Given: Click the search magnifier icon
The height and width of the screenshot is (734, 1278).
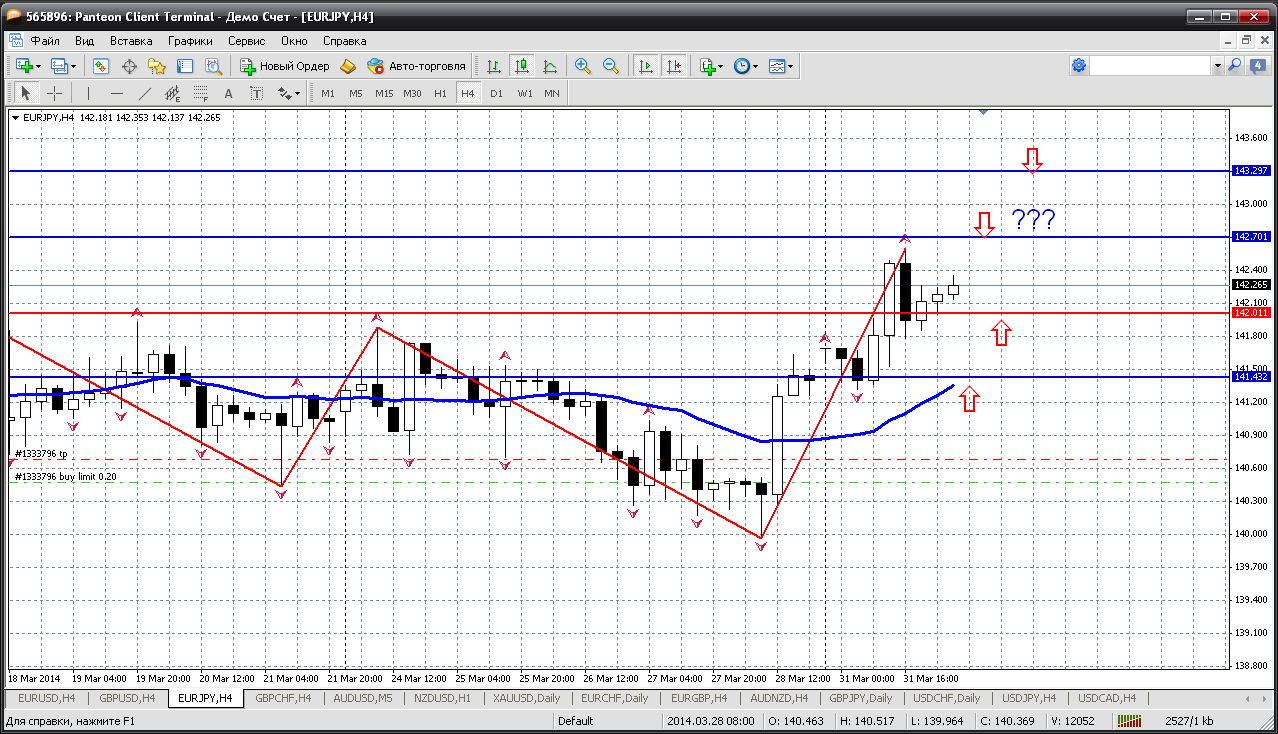Looking at the screenshot, I should [x=1234, y=65].
